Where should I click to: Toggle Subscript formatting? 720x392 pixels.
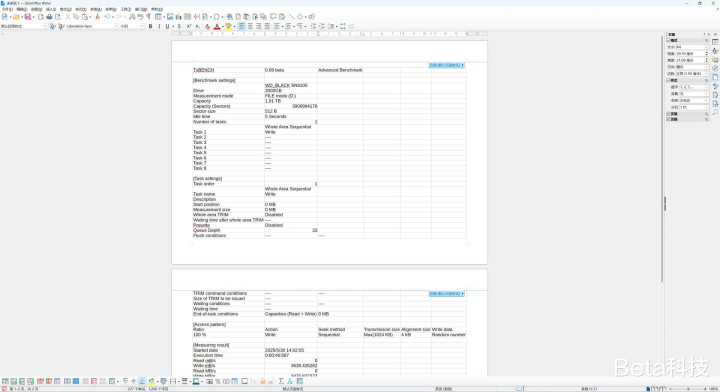tap(197, 26)
